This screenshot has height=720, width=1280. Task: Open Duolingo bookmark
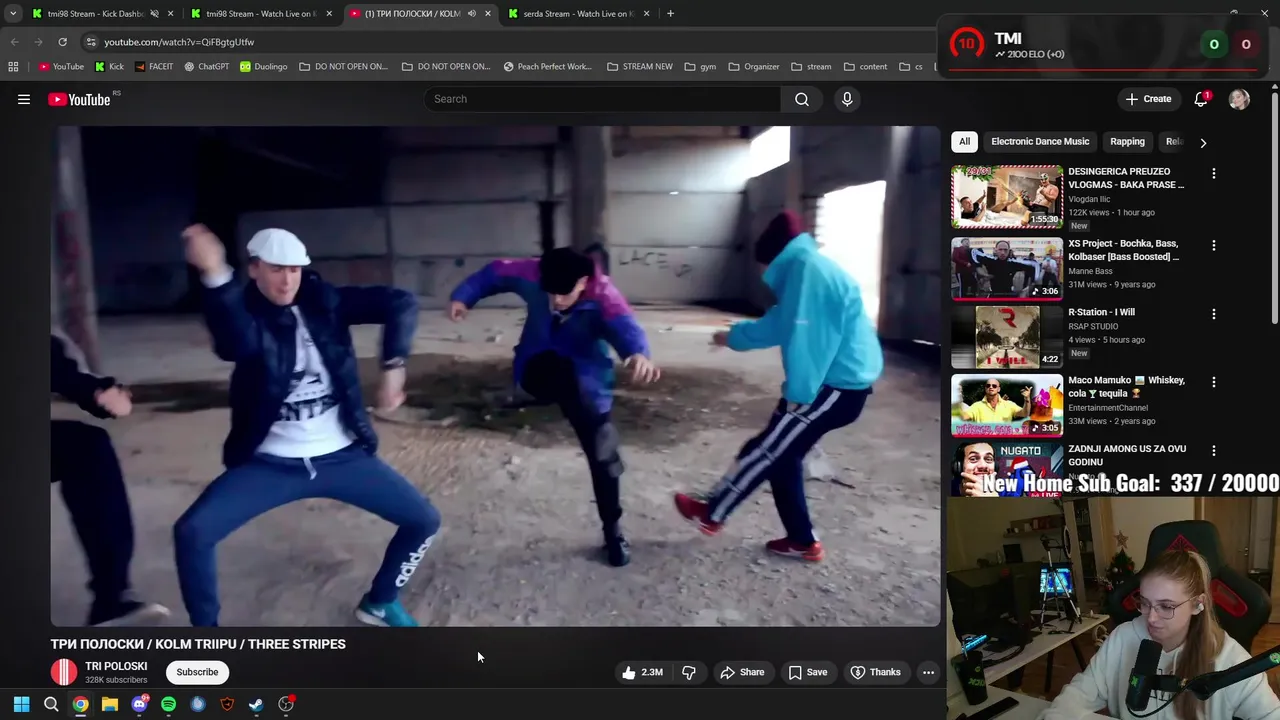(x=263, y=67)
